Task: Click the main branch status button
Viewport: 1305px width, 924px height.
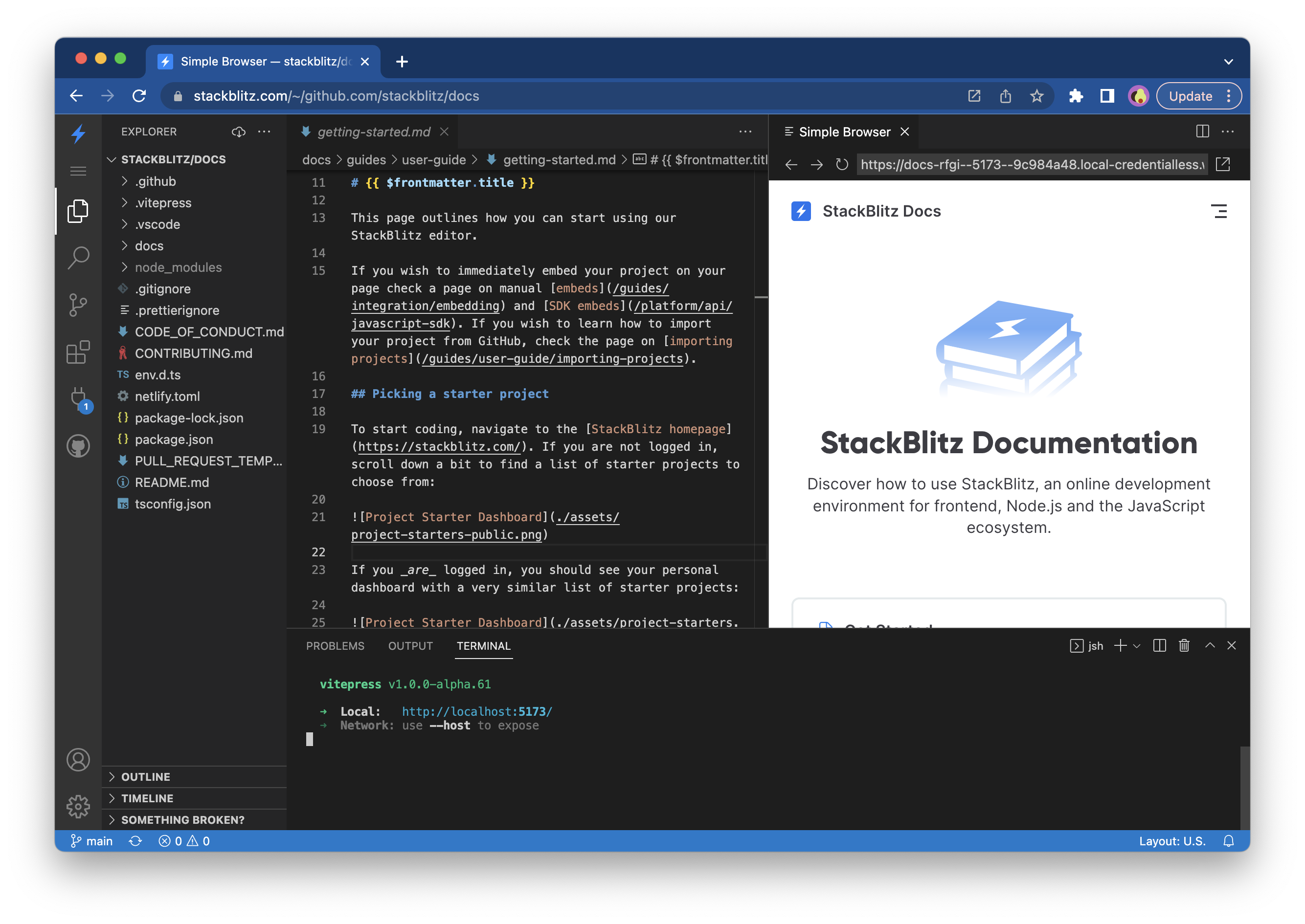Action: point(91,841)
